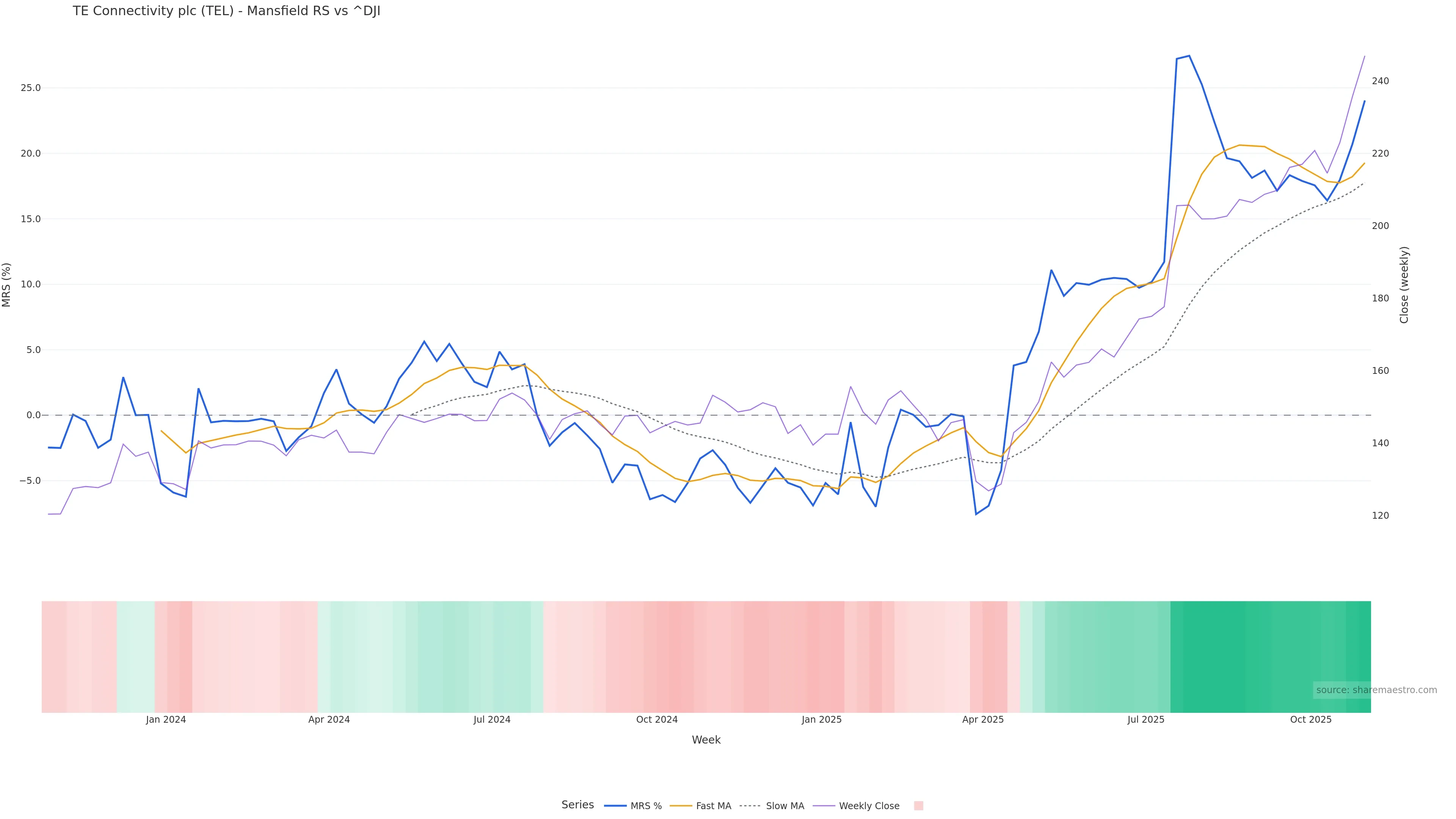The width and height of the screenshot is (1456, 819).
Task: Click the 240 tick on Close axis
Action: click(x=1380, y=82)
